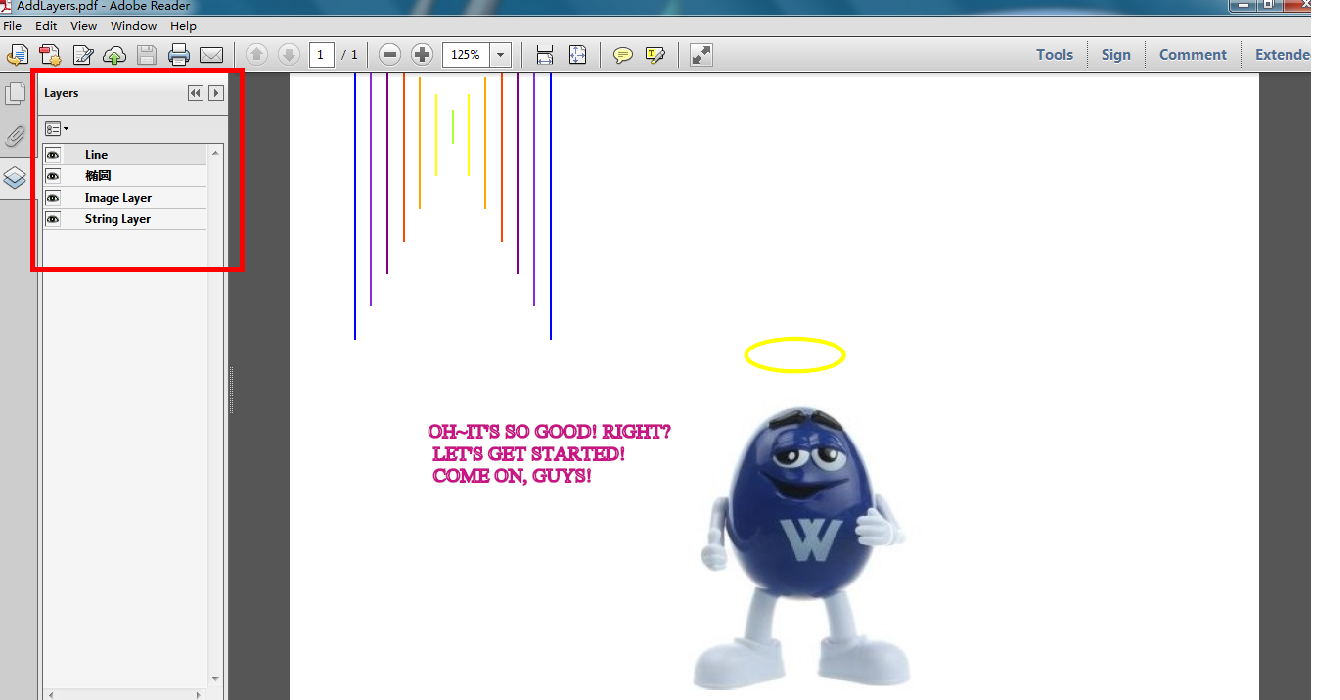Click the Create PDF online icon
Image resolution: width=1340 pixels, height=700 pixels.
point(50,55)
